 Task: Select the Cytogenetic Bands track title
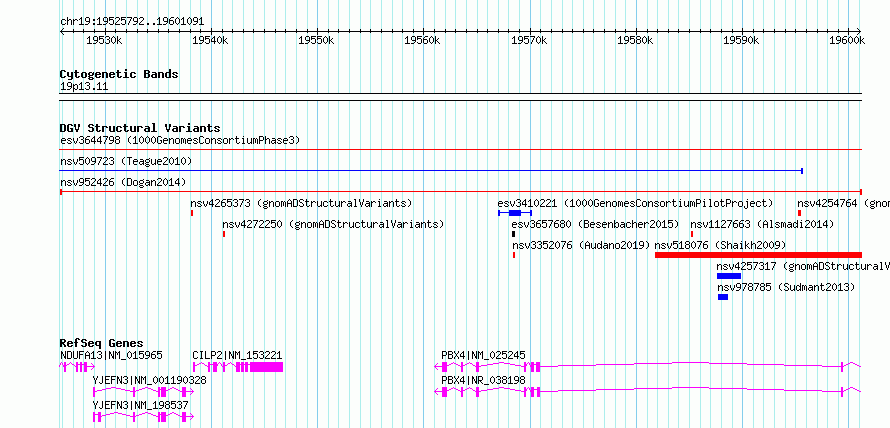(119, 74)
